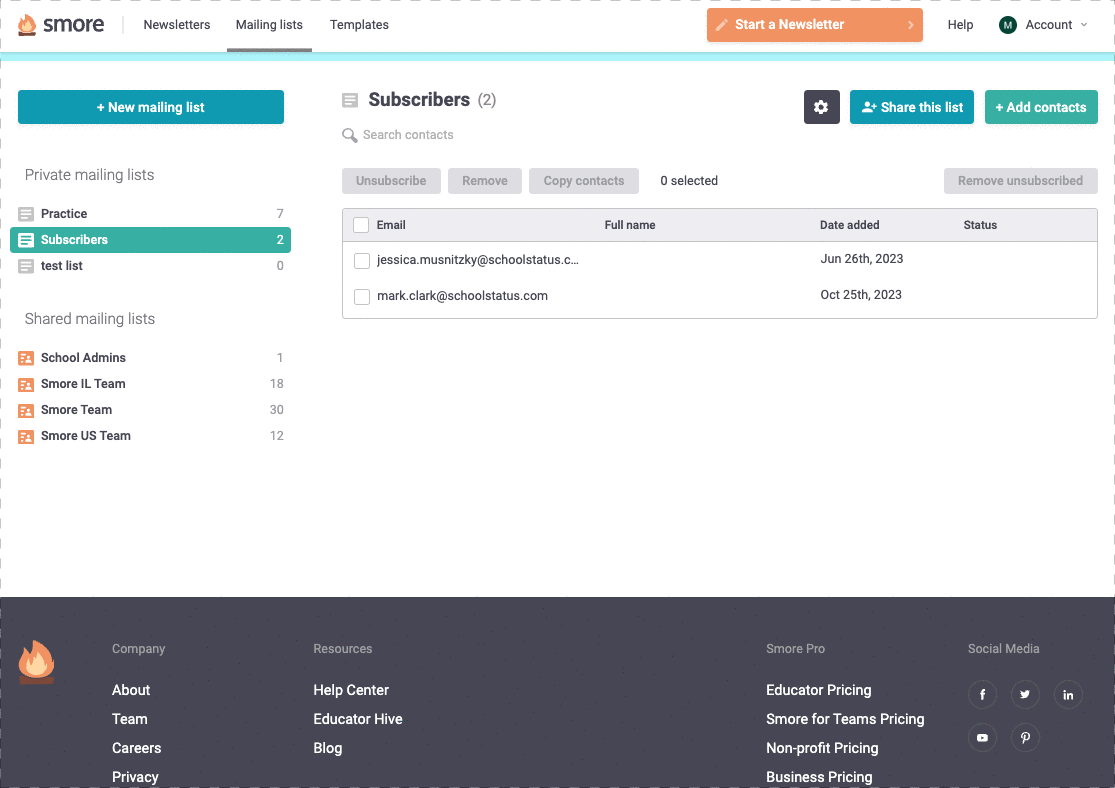Click the Smore IL Team shared list icon
This screenshot has width=1115, height=788.
coord(26,384)
